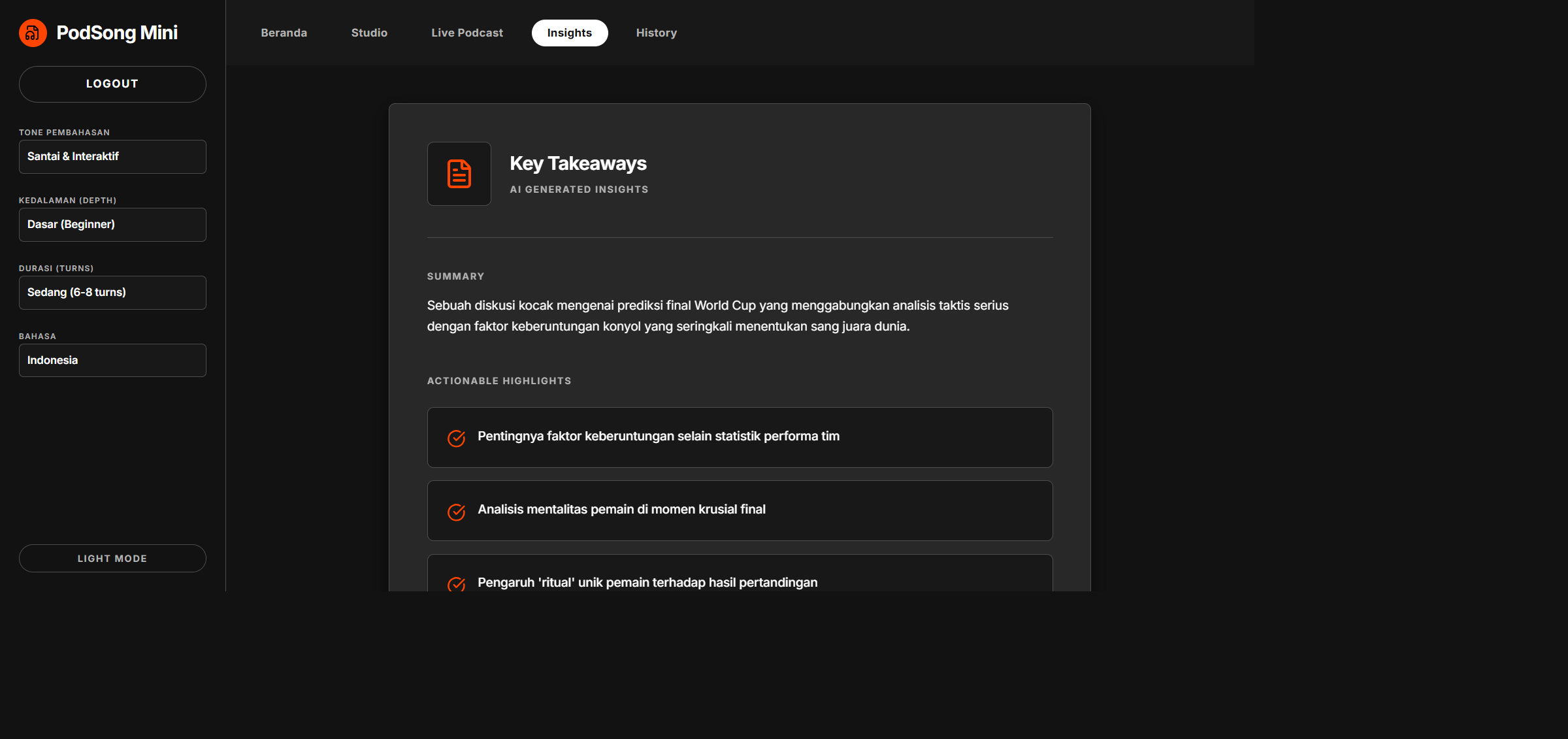Click the SUMMARY section label
This screenshot has width=1568, height=739.
tap(455, 276)
